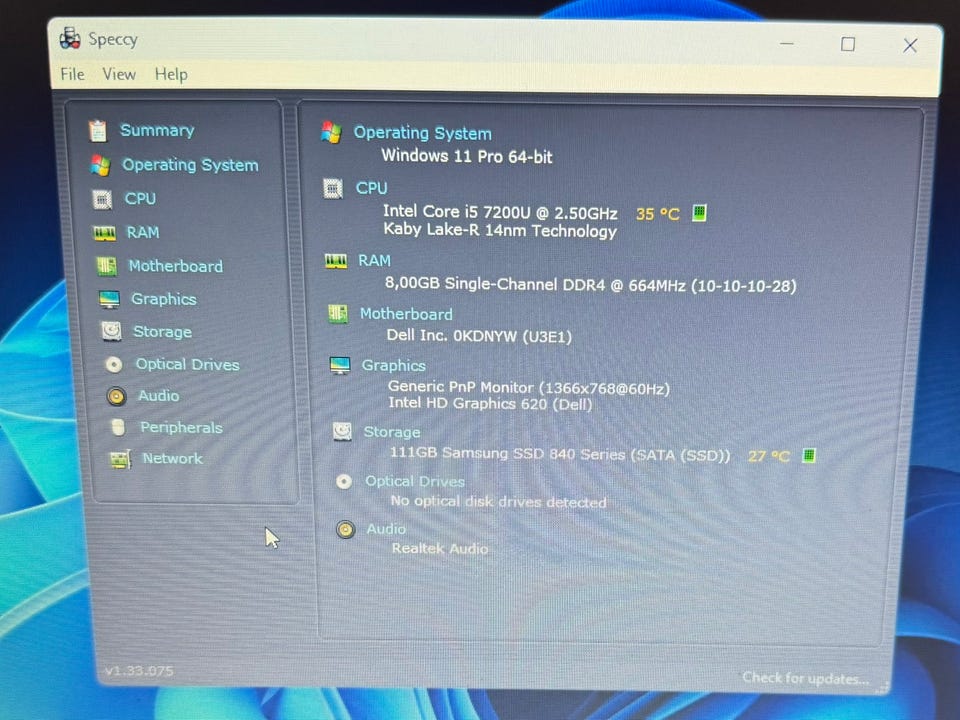Click the Peripherals mouse icon in sidebar
The height and width of the screenshot is (720, 960).
click(119, 427)
